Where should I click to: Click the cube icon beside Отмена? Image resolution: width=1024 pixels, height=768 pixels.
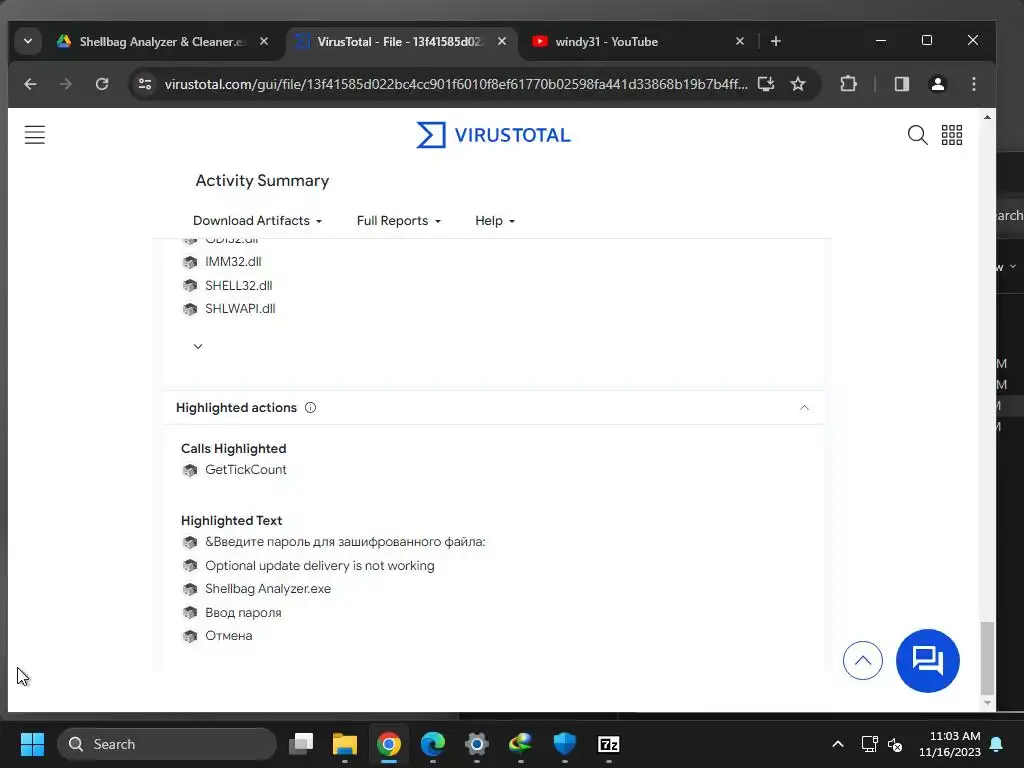click(190, 636)
